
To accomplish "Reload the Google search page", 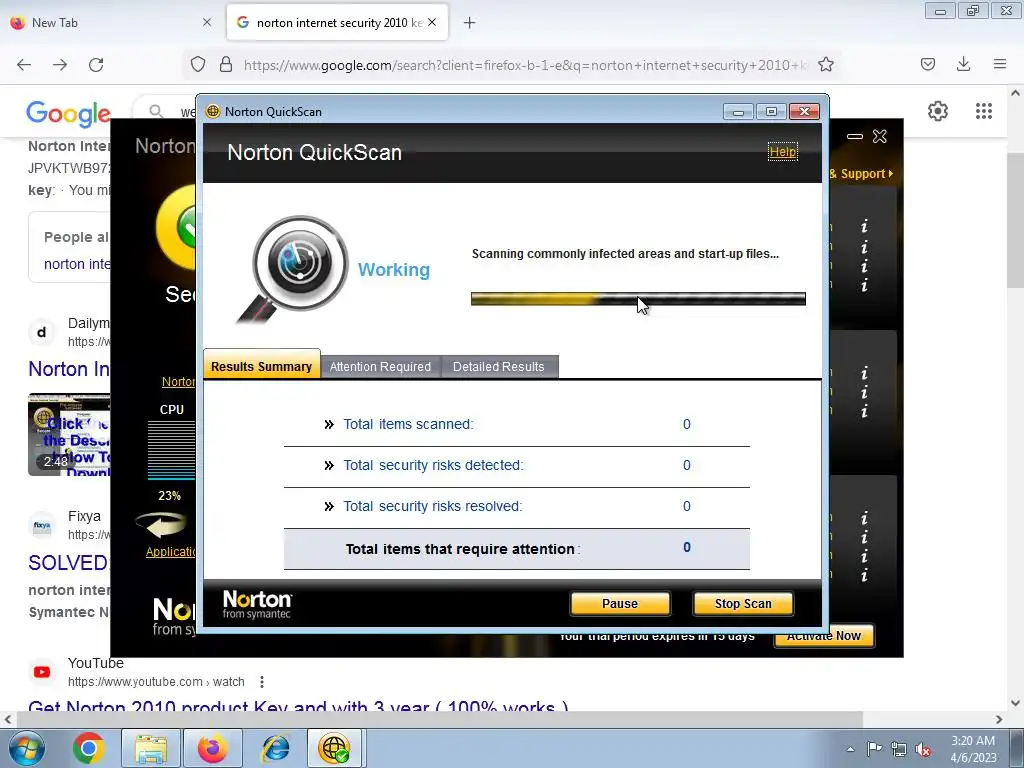I will pos(96,65).
